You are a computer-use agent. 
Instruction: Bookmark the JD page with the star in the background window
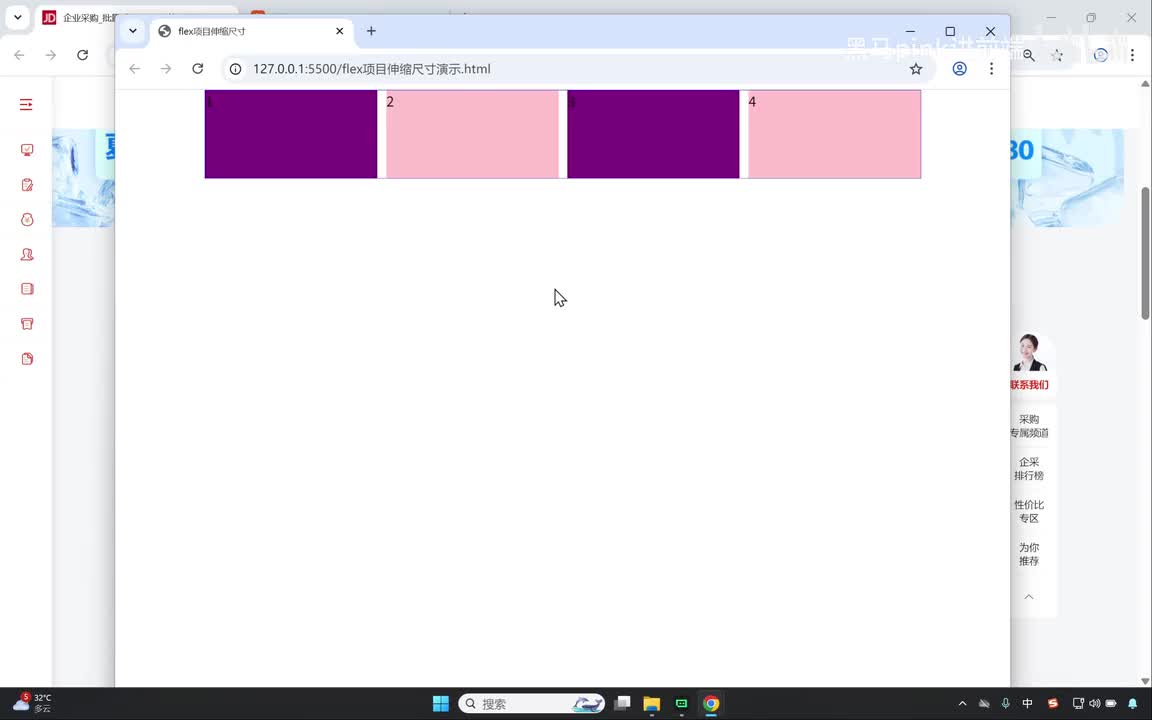click(x=1057, y=55)
